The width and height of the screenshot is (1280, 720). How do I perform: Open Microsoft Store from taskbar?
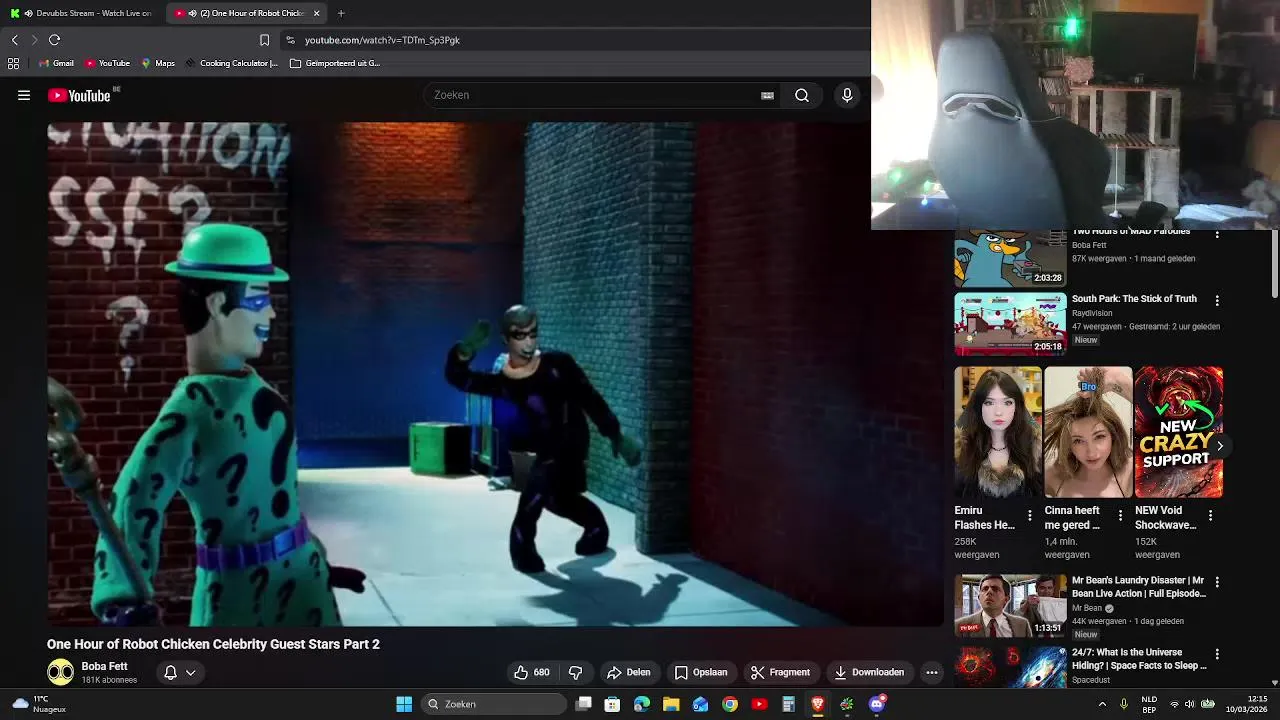[x=612, y=704]
